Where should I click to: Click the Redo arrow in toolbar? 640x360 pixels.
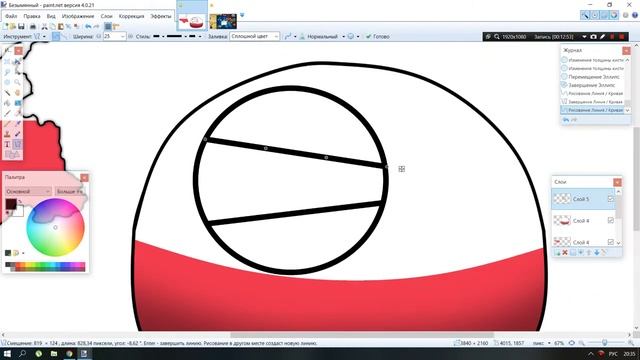coord(96,27)
